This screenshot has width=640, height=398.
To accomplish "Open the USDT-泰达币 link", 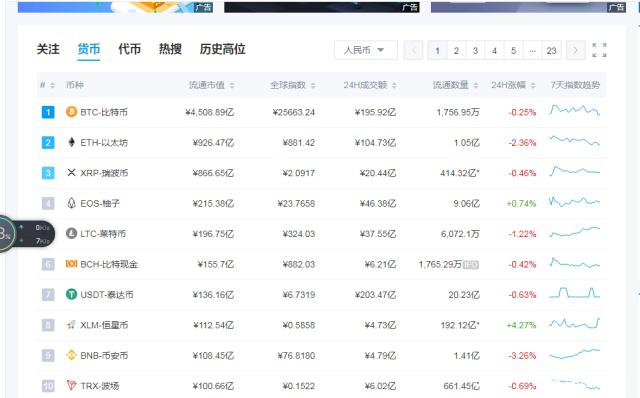I will [107, 294].
